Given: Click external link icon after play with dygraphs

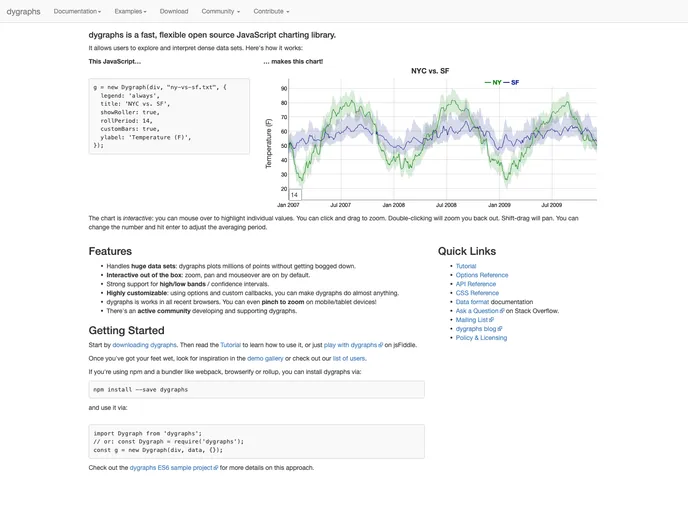Looking at the screenshot, I should [x=380, y=345].
